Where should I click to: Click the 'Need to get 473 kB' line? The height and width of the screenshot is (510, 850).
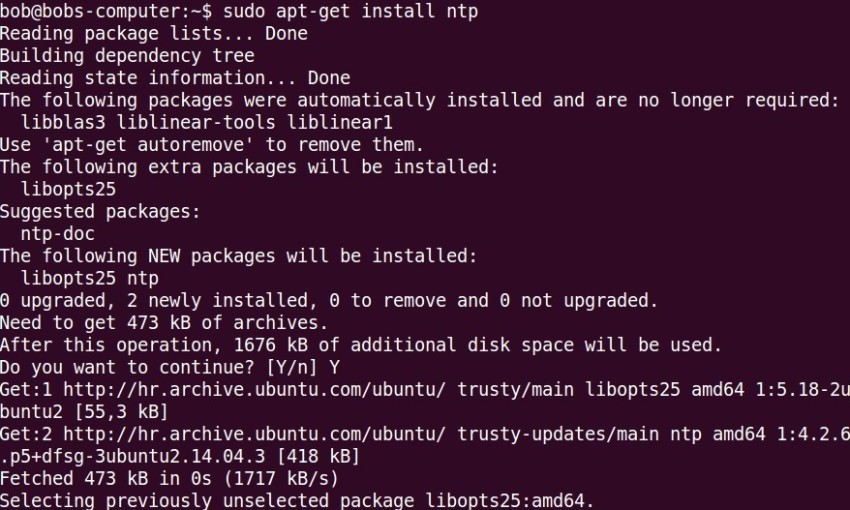point(164,323)
